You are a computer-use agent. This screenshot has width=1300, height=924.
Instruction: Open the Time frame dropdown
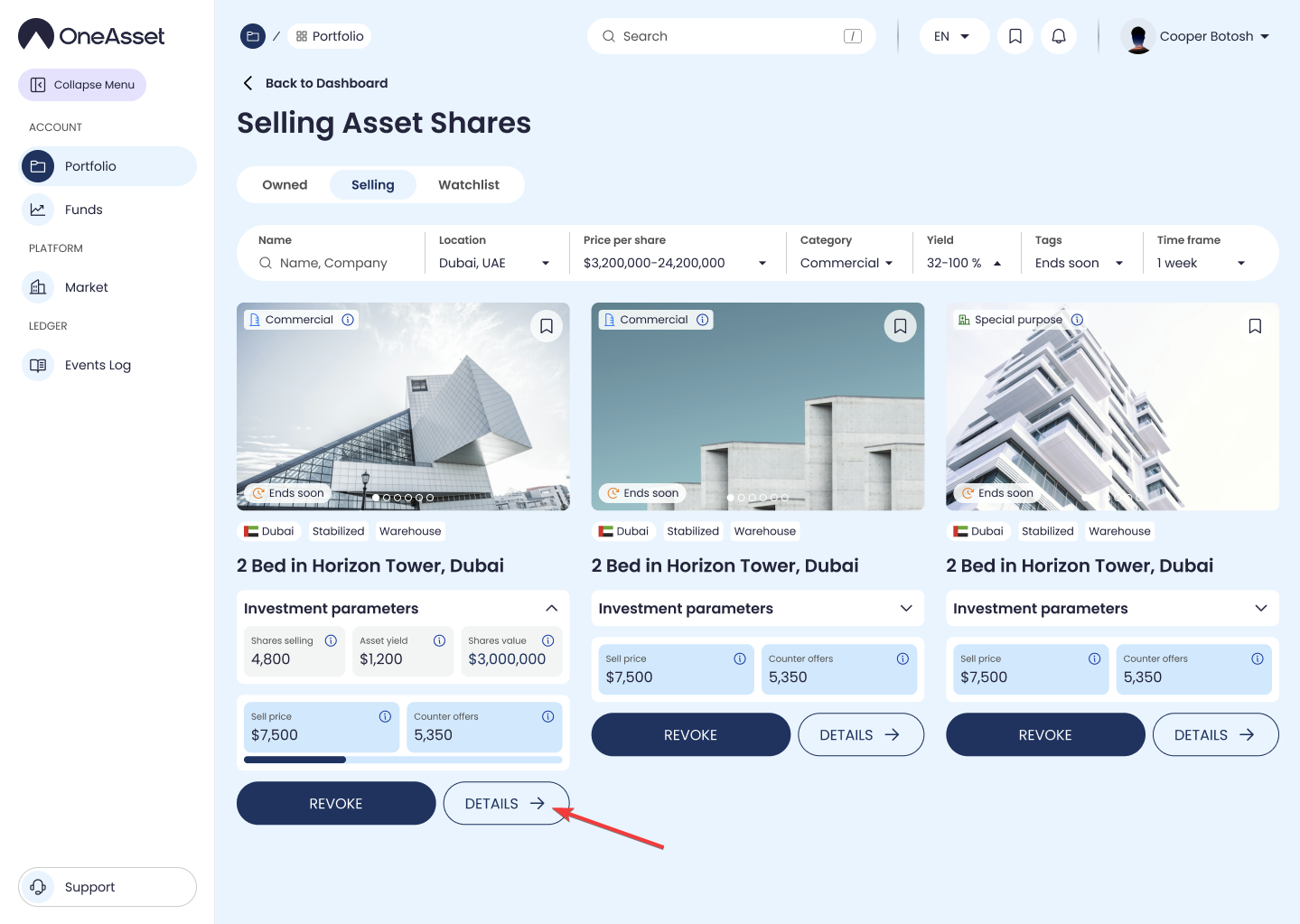[x=1201, y=263]
